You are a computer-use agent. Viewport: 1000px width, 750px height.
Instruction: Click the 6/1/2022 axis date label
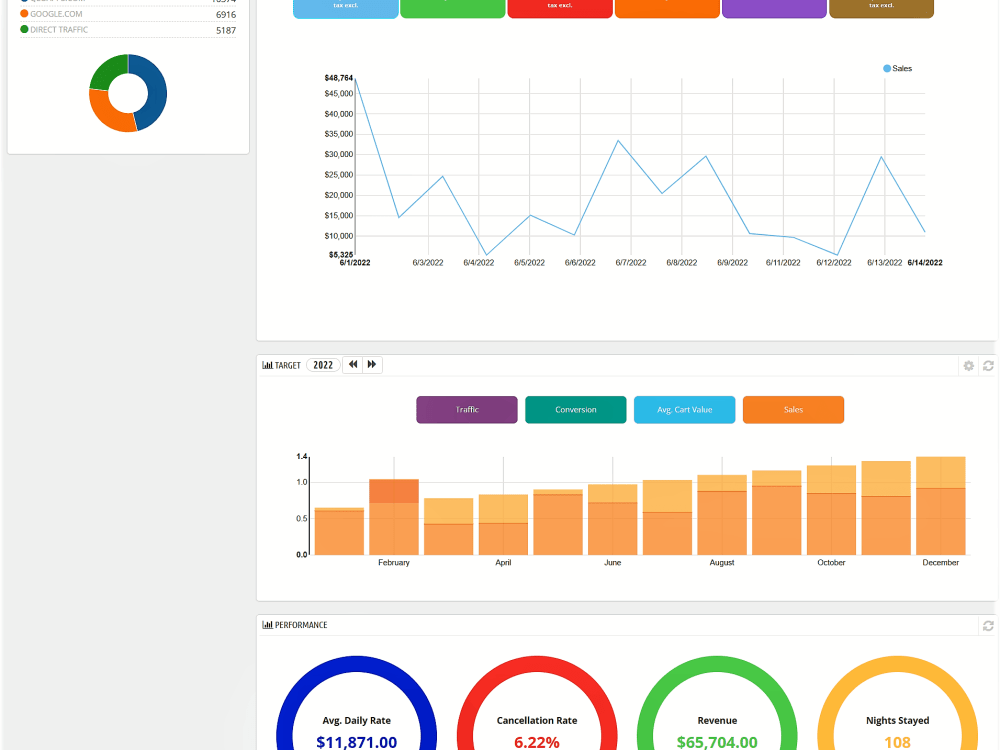355,263
